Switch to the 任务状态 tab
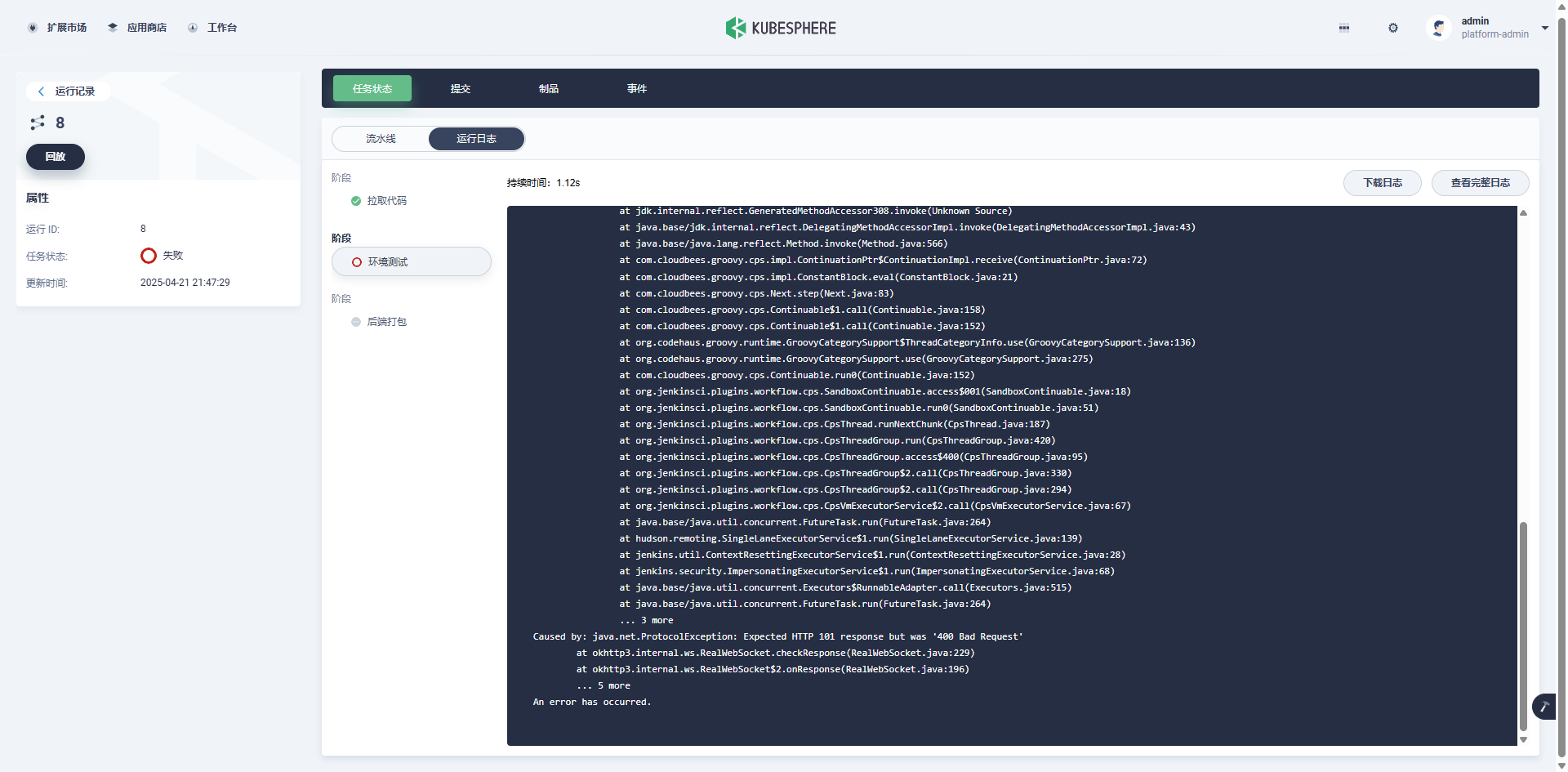The image size is (1568, 772). click(x=372, y=88)
